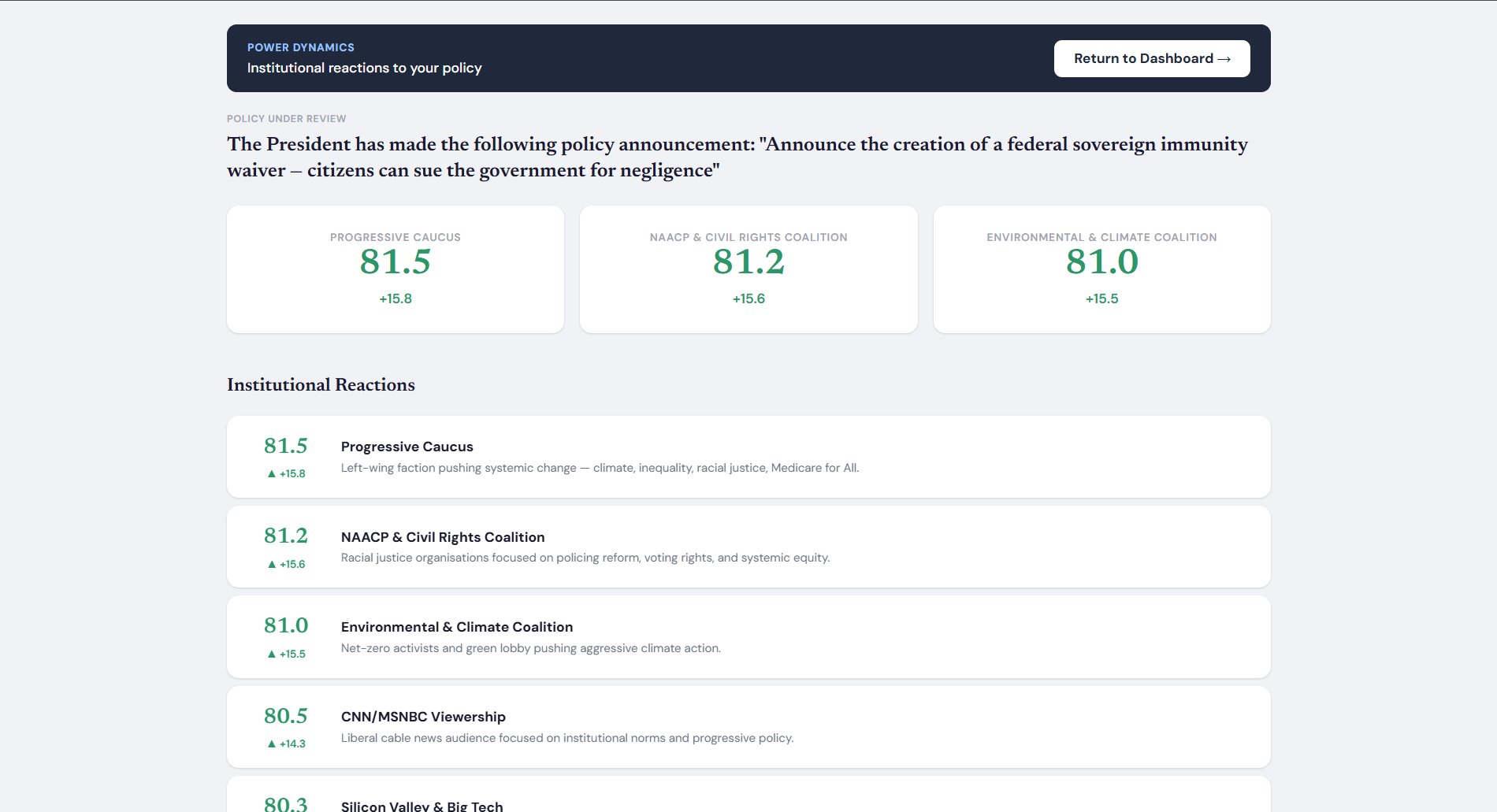The height and width of the screenshot is (812, 1497).
Task: Select the NAACP & Civil Rights Coalition card
Action: 748,269
